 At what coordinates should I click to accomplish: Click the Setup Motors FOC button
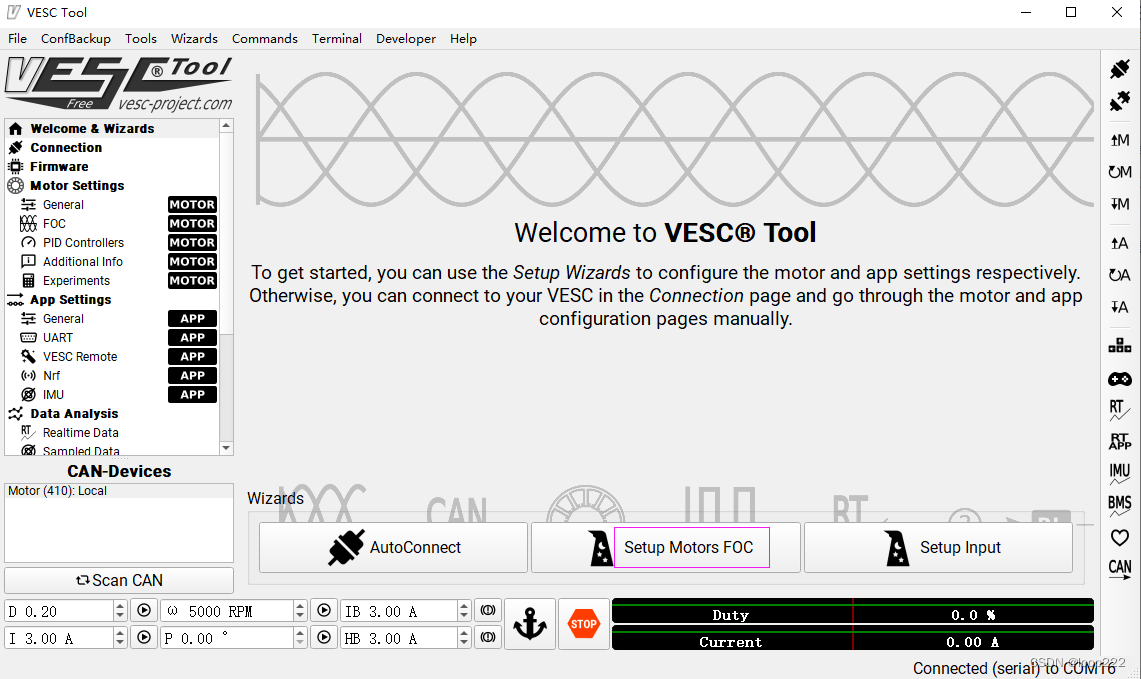tap(666, 547)
